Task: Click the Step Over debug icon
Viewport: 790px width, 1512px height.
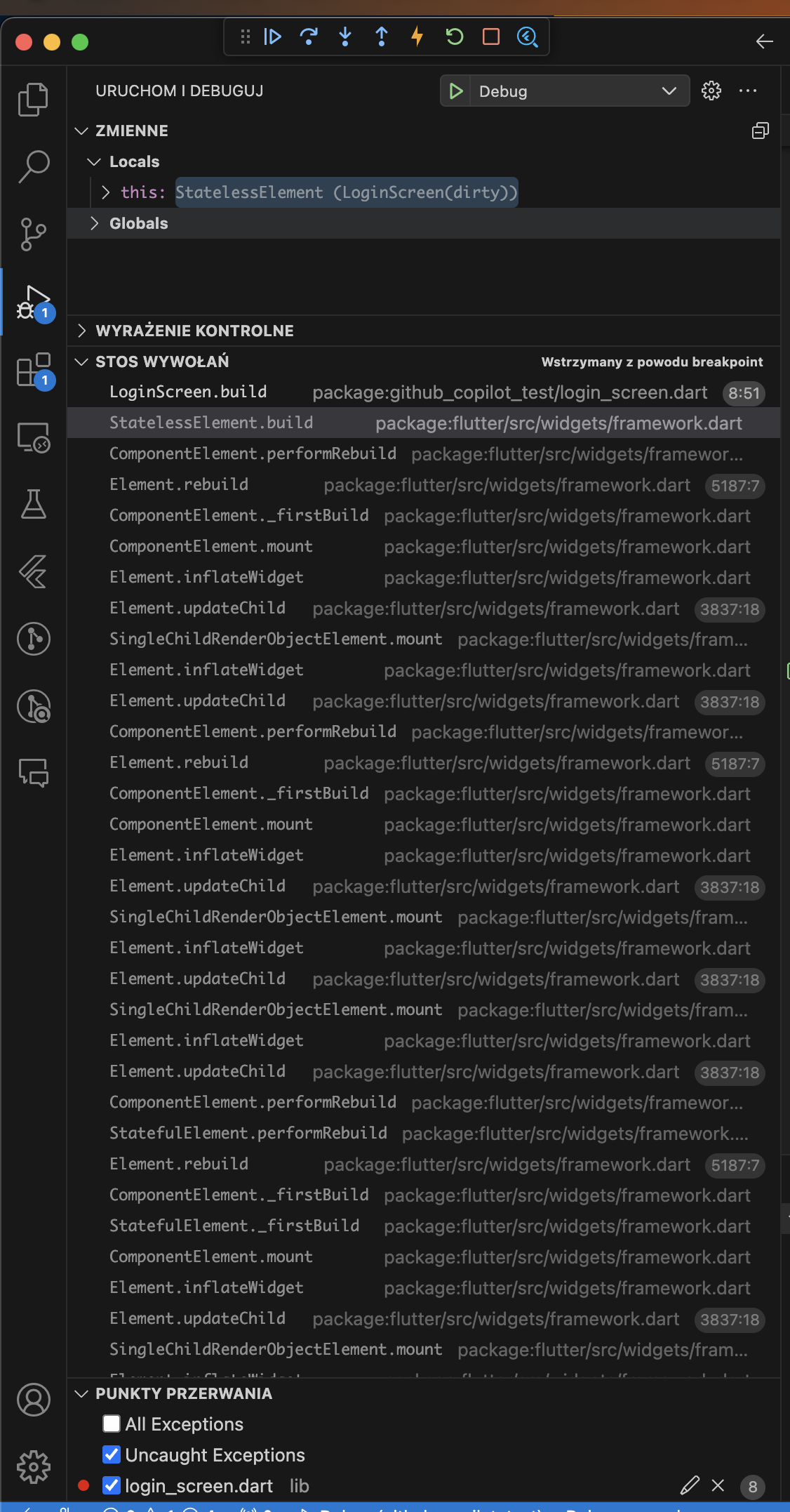Action: click(309, 37)
